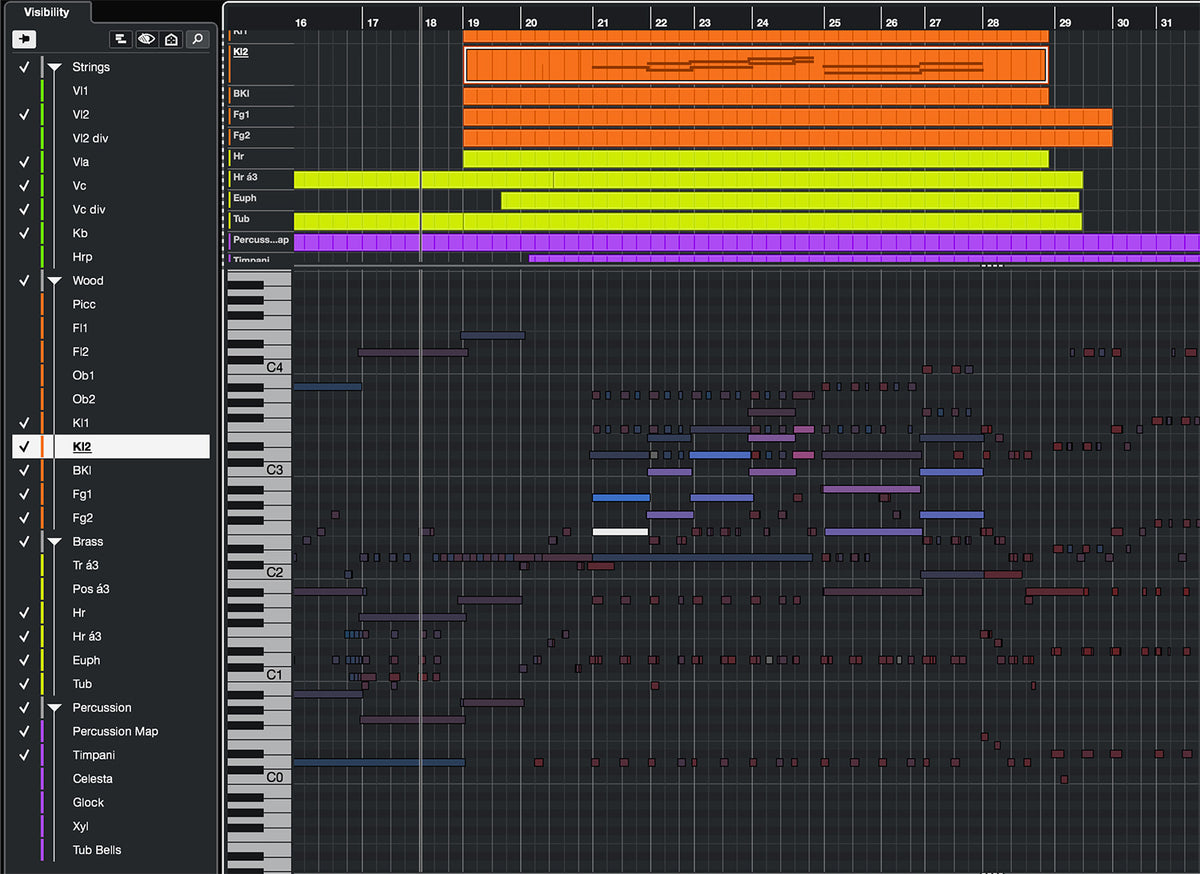Collapse the Strings folder triangle

pyautogui.click(x=54, y=67)
